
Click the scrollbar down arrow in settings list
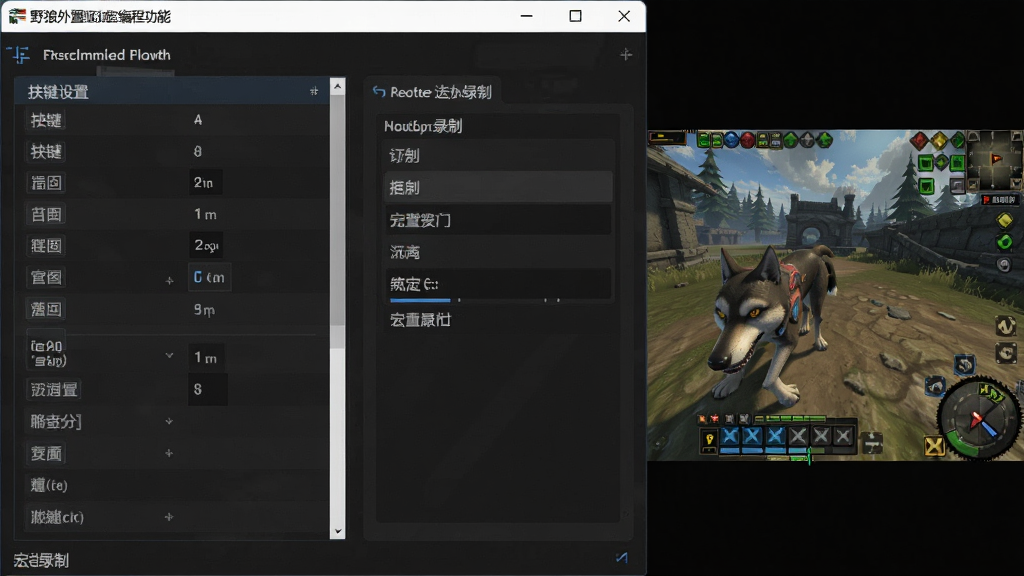point(338,531)
